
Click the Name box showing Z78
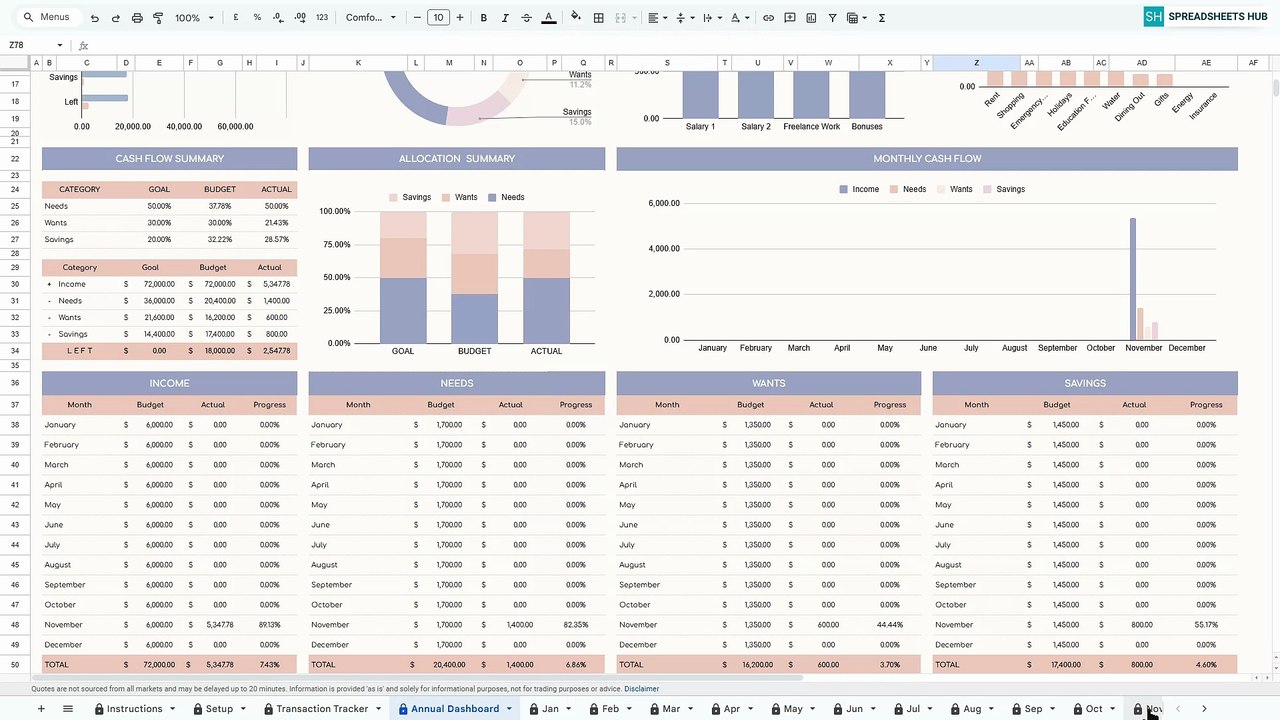pyautogui.click(x=28, y=45)
